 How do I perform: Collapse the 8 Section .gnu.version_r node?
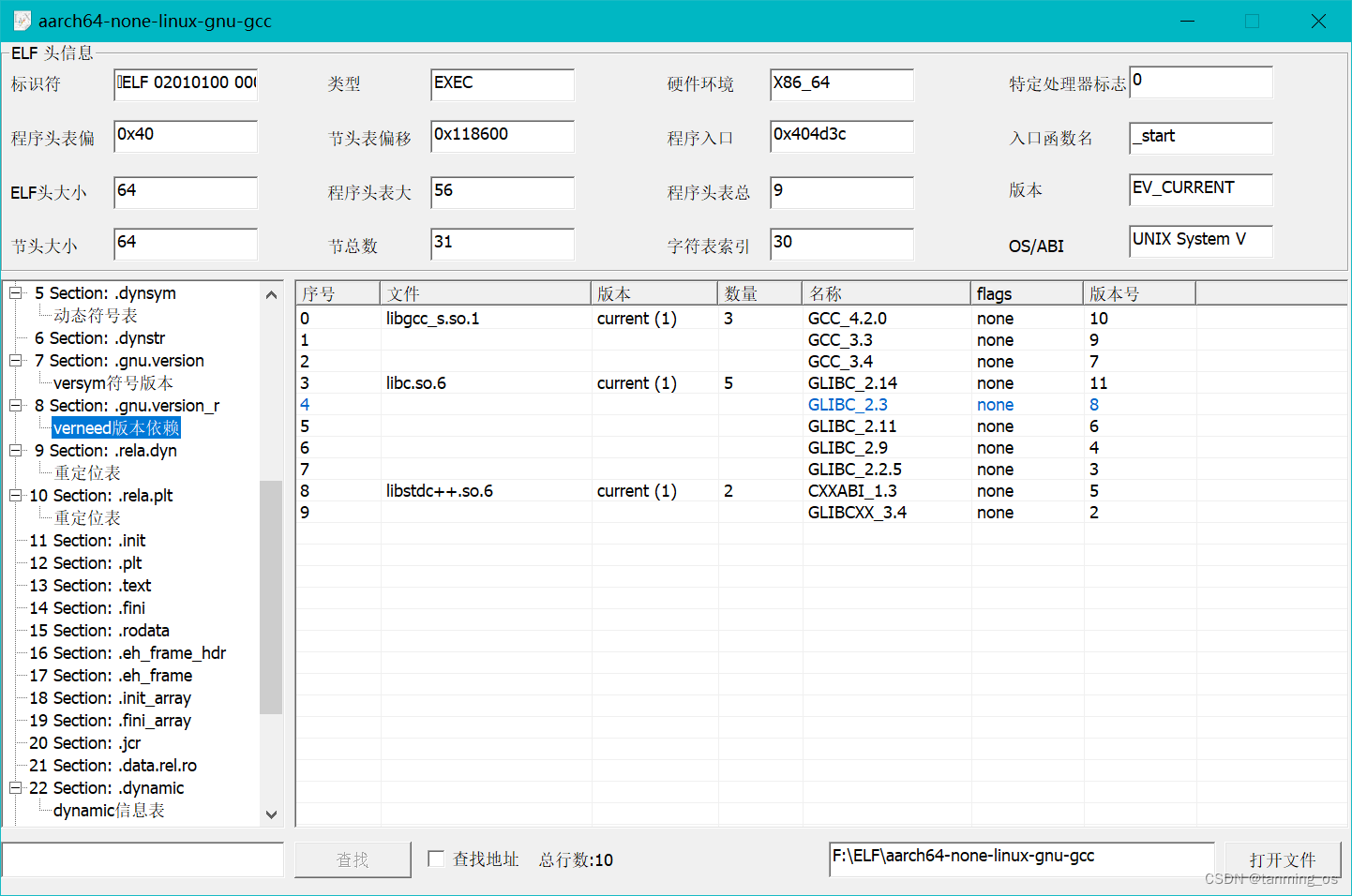(x=13, y=405)
